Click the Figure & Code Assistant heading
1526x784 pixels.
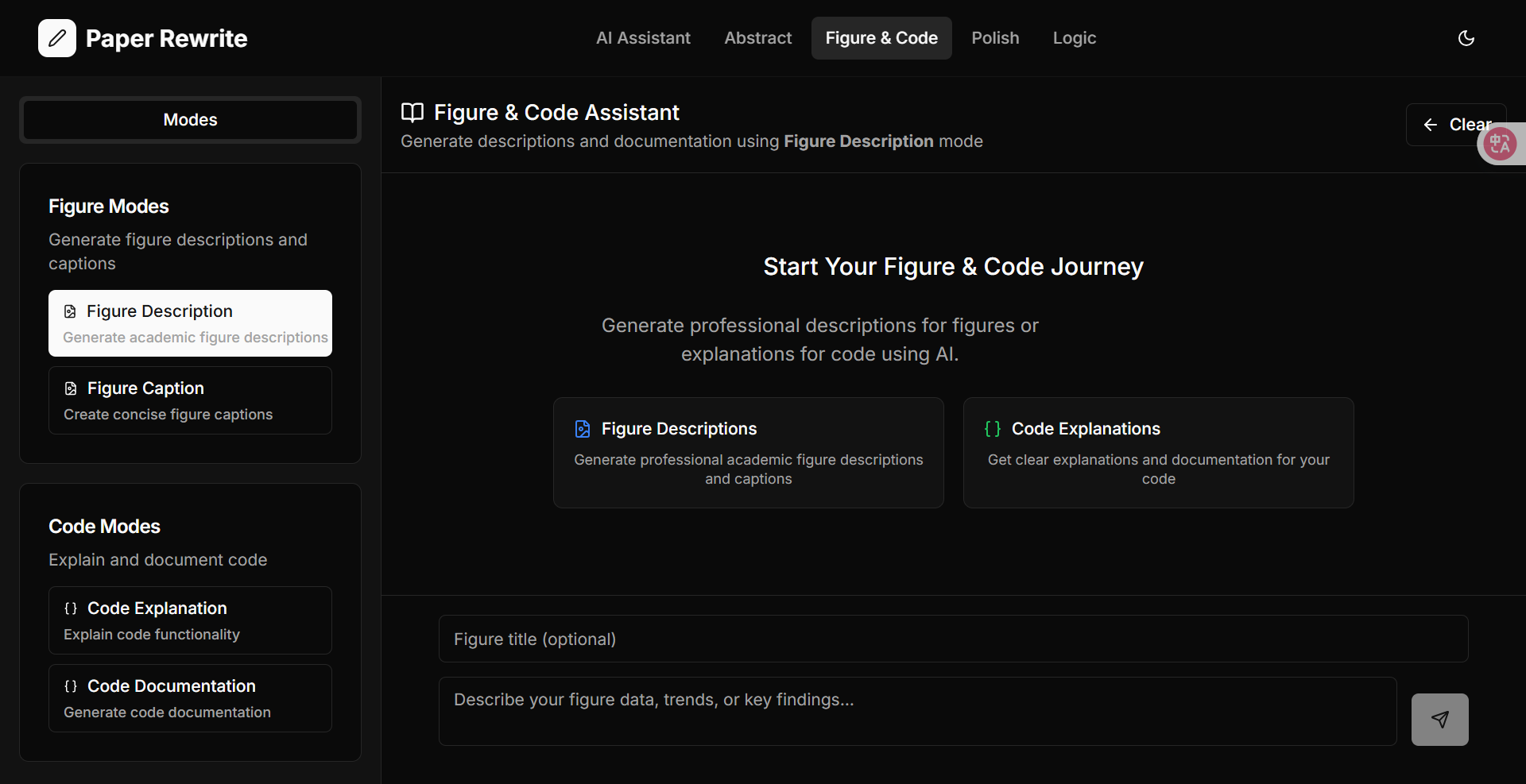[556, 113]
